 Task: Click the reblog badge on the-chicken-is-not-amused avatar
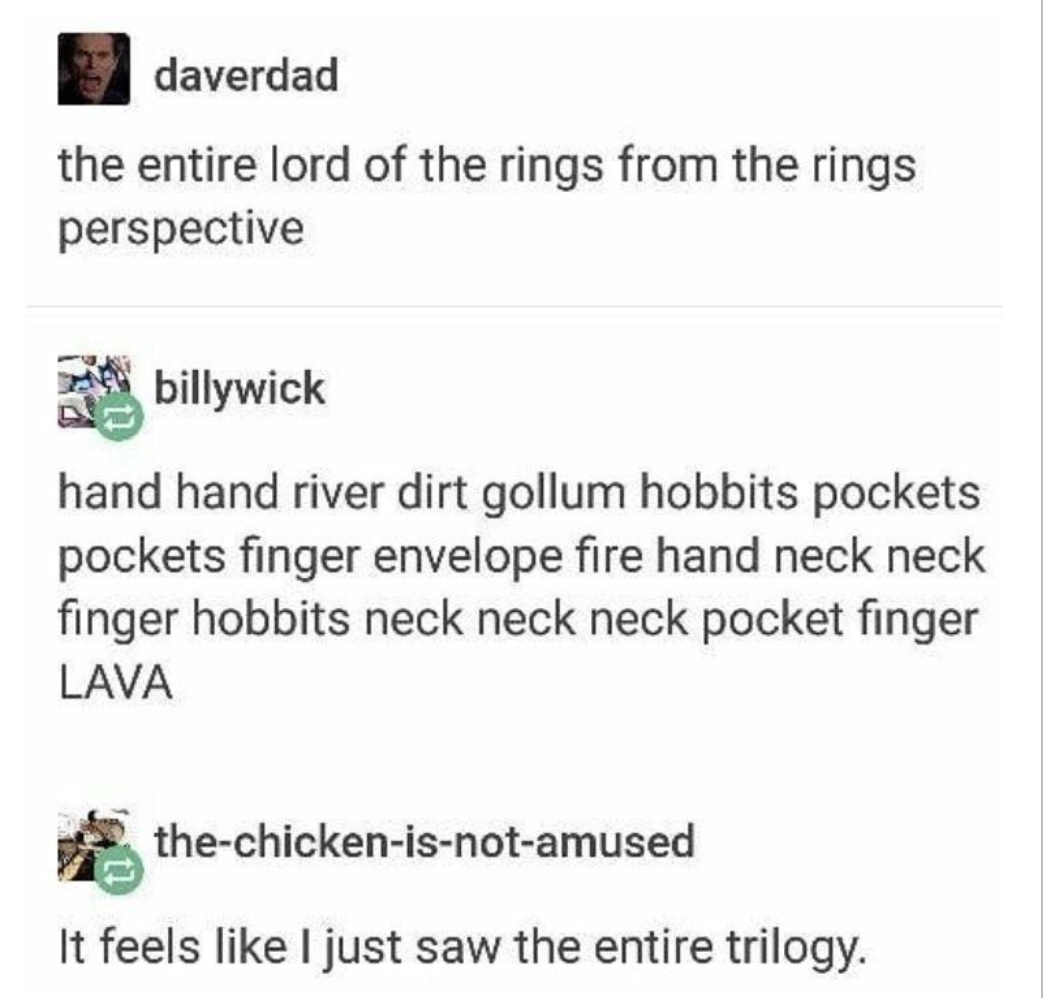pos(118,870)
